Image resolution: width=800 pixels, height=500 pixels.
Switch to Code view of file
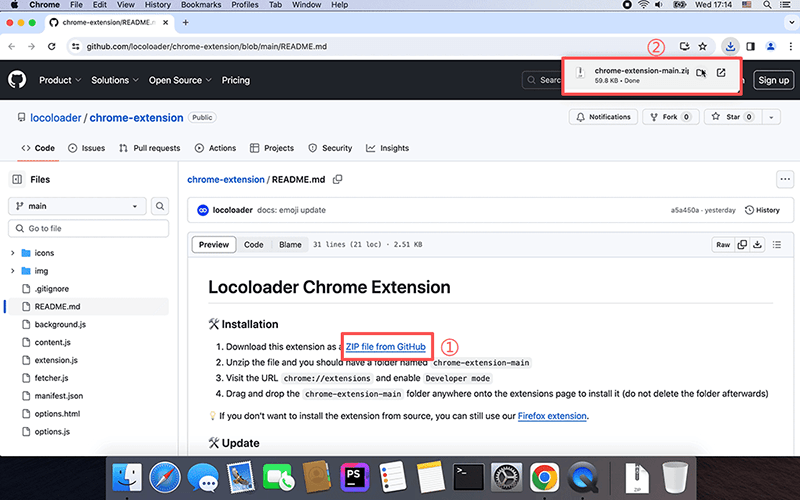(x=254, y=244)
